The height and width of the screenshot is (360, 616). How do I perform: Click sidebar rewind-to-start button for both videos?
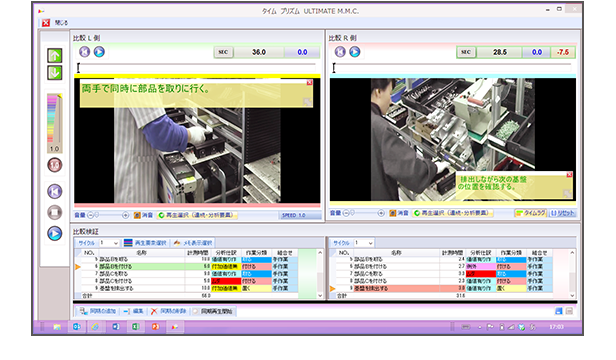[55, 191]
